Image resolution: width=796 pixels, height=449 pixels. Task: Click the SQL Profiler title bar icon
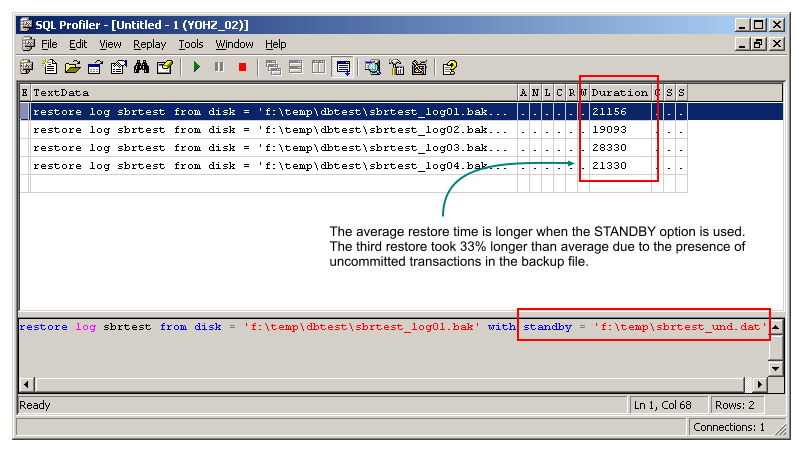[x=26, y=24]
